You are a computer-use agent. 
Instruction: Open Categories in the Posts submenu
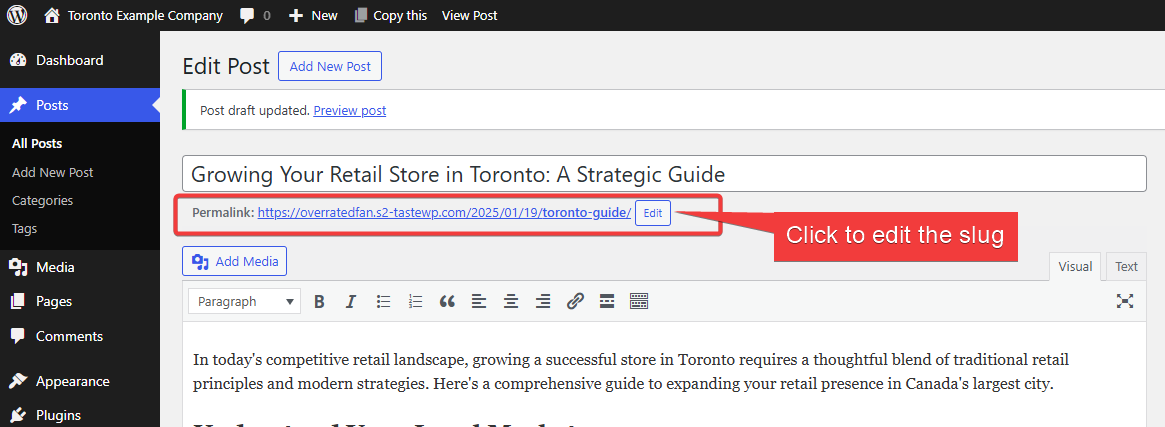pyautogui.click(x=42, y=200)
